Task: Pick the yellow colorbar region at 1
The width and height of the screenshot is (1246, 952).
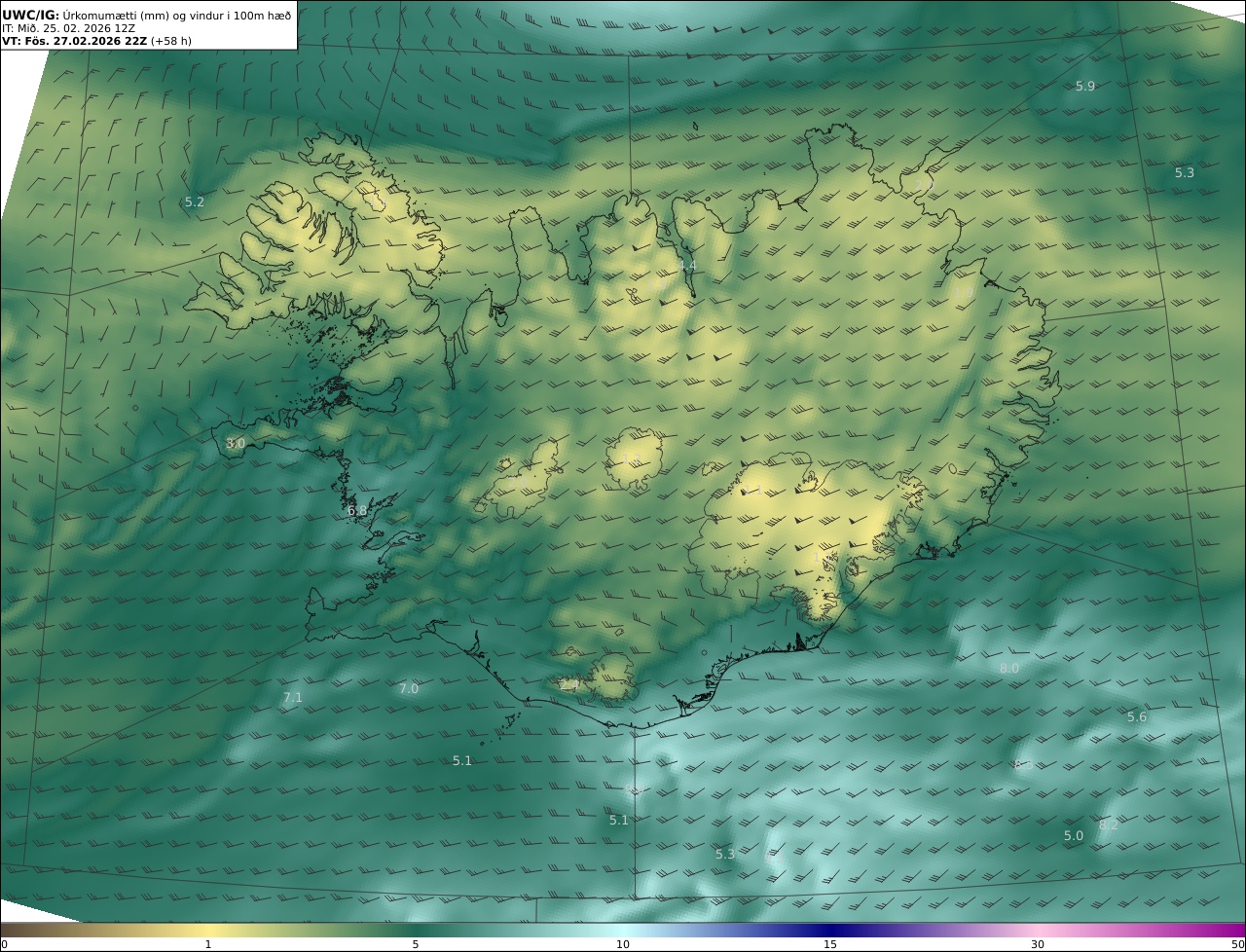Action: pyautogui.click(x=208, y=931)
